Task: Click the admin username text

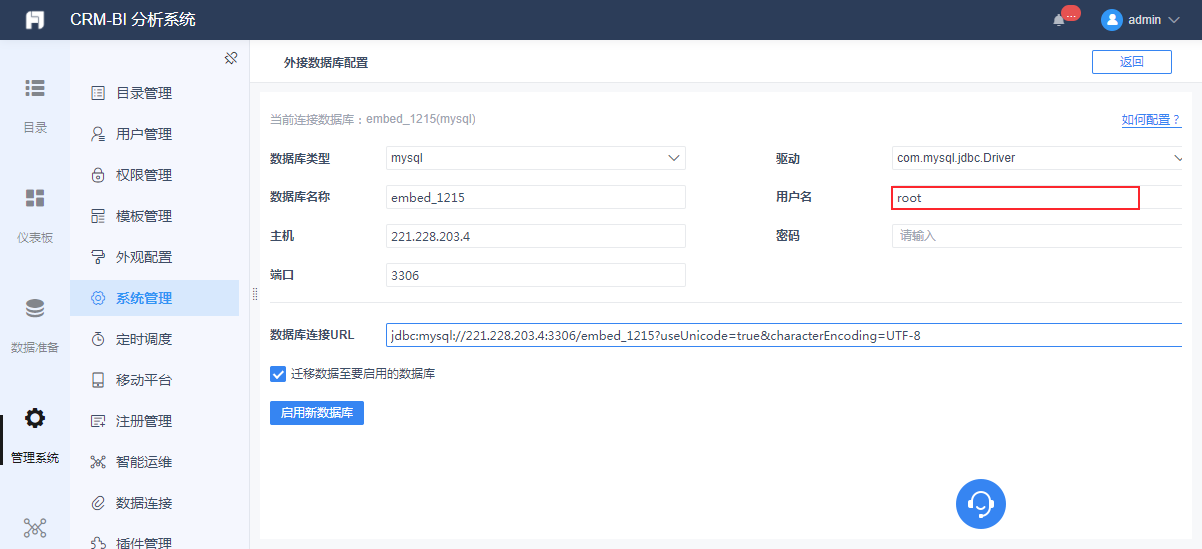Action: click(1144, 20)
